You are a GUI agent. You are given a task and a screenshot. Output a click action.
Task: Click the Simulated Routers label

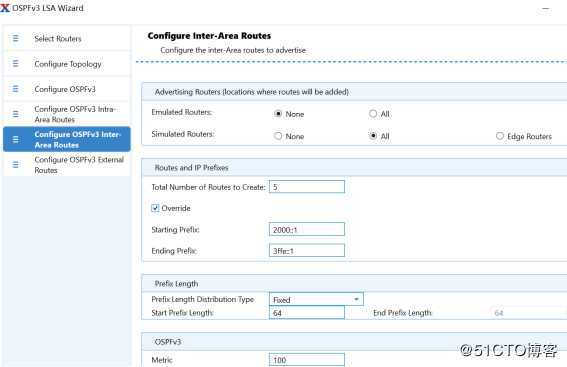tap(183, 134)
